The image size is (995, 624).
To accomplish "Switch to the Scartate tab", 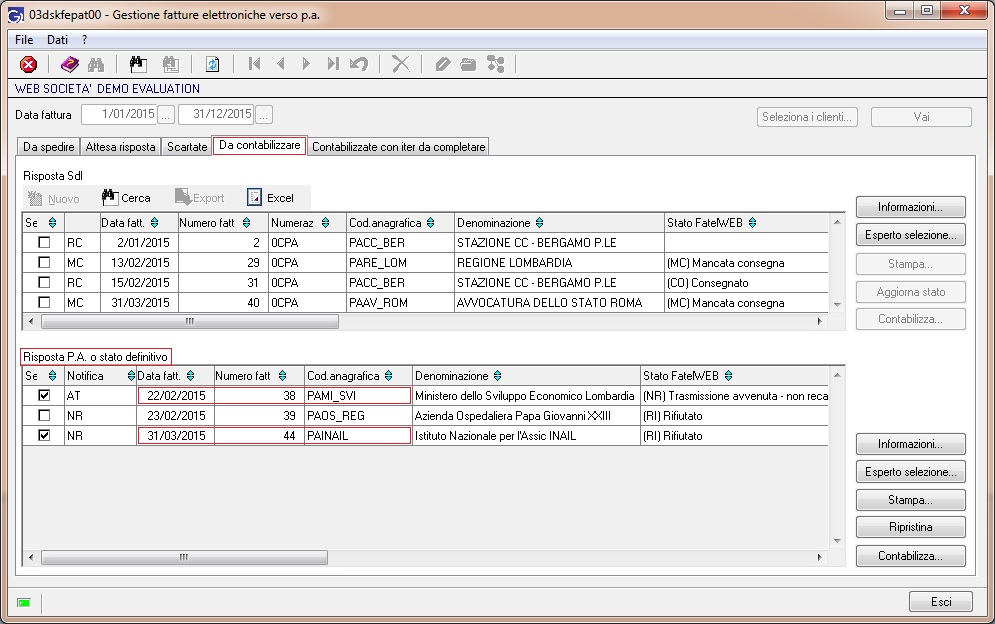I will (187, 147).
